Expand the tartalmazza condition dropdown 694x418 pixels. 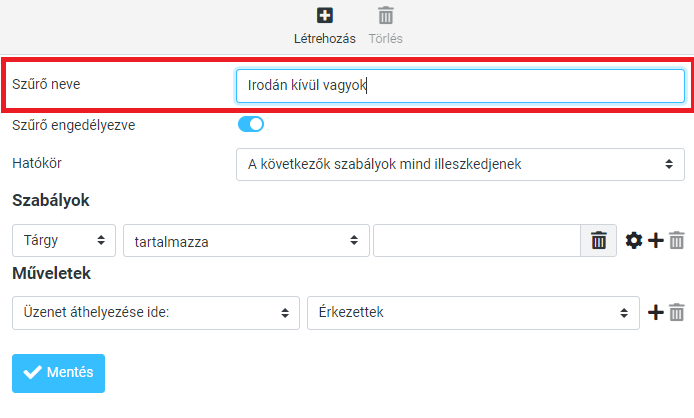point(245,240)
